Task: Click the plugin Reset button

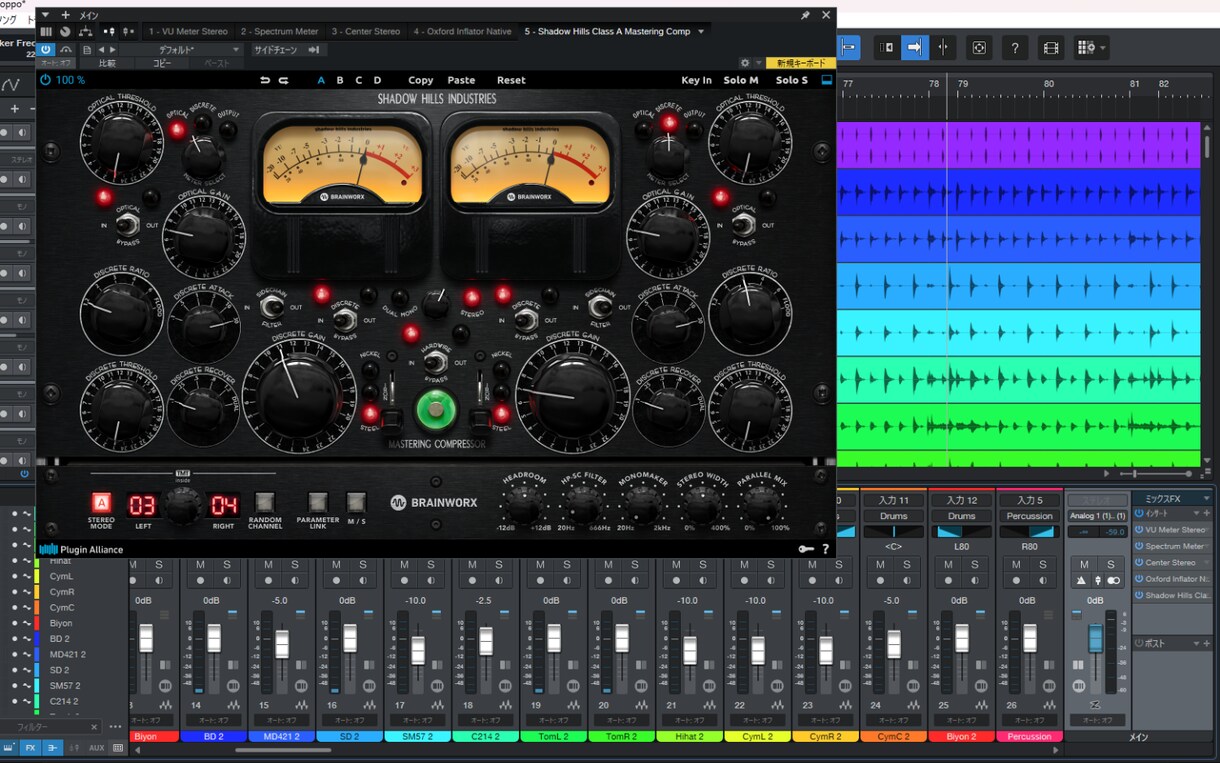Action: point(511,80)
